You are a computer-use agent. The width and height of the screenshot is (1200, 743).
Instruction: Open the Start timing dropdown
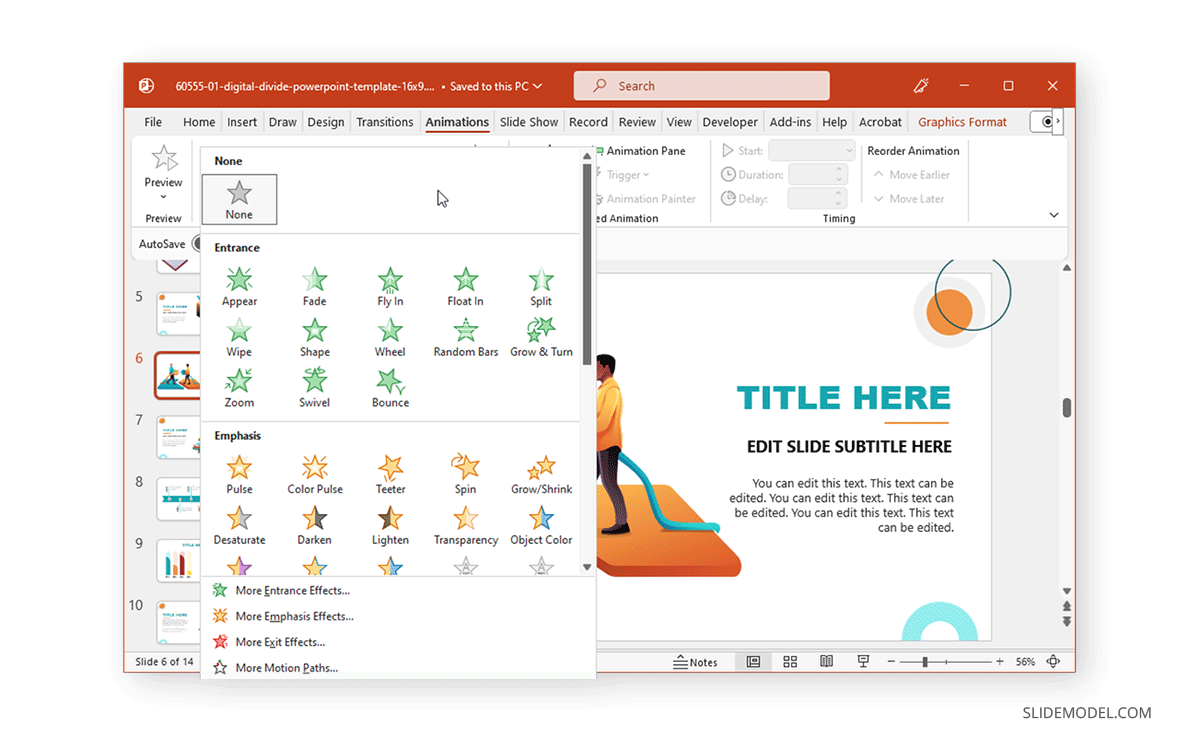[812, 150]
